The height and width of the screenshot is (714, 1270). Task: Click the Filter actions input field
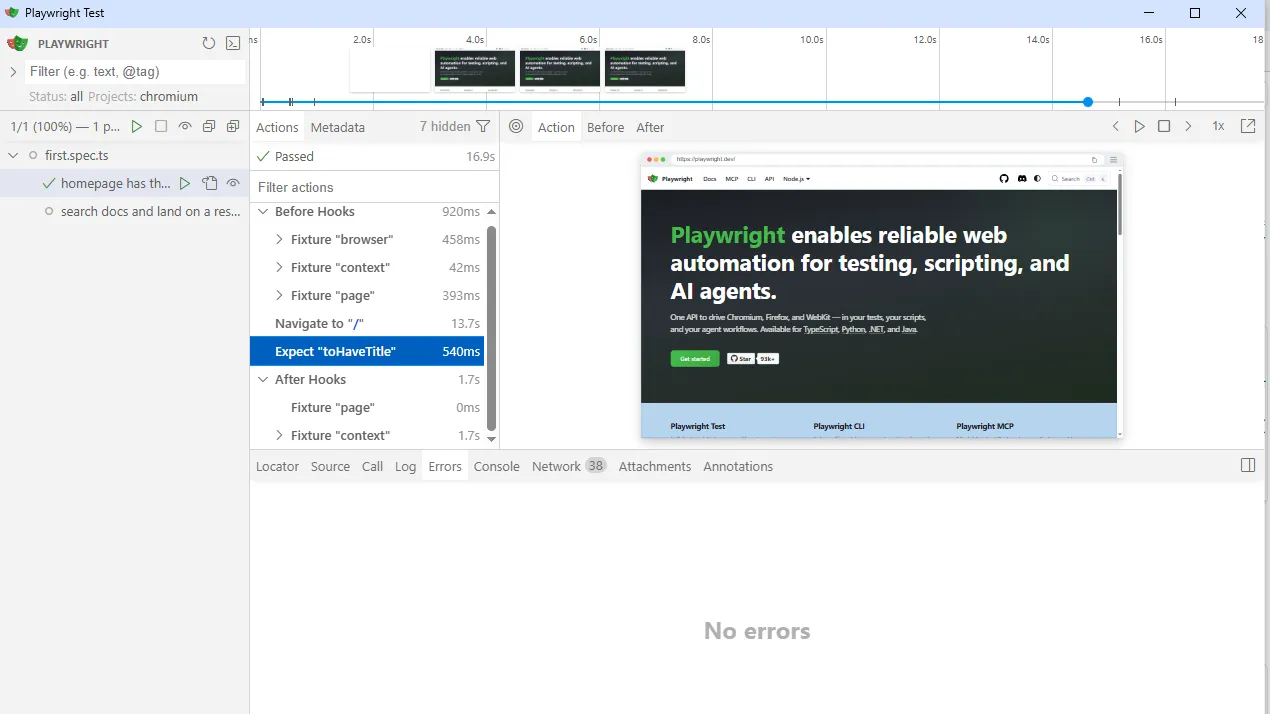coord(374,187)
